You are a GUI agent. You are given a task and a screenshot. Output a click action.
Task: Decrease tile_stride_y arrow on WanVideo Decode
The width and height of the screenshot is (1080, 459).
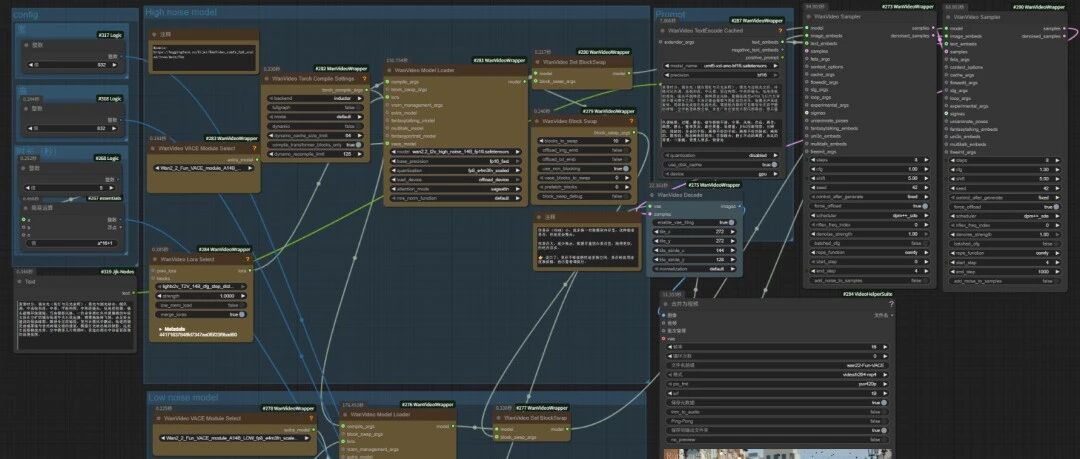coord(654,259)
